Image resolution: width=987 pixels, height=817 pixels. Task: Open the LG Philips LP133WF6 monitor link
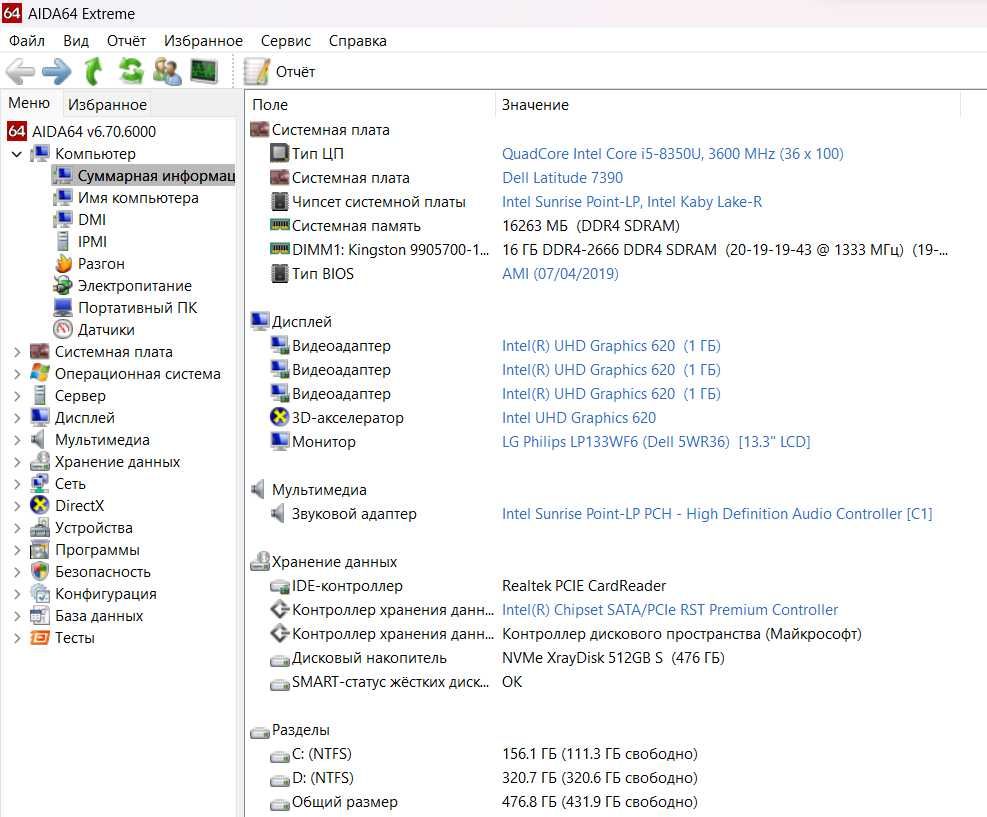tap(656, 442)
